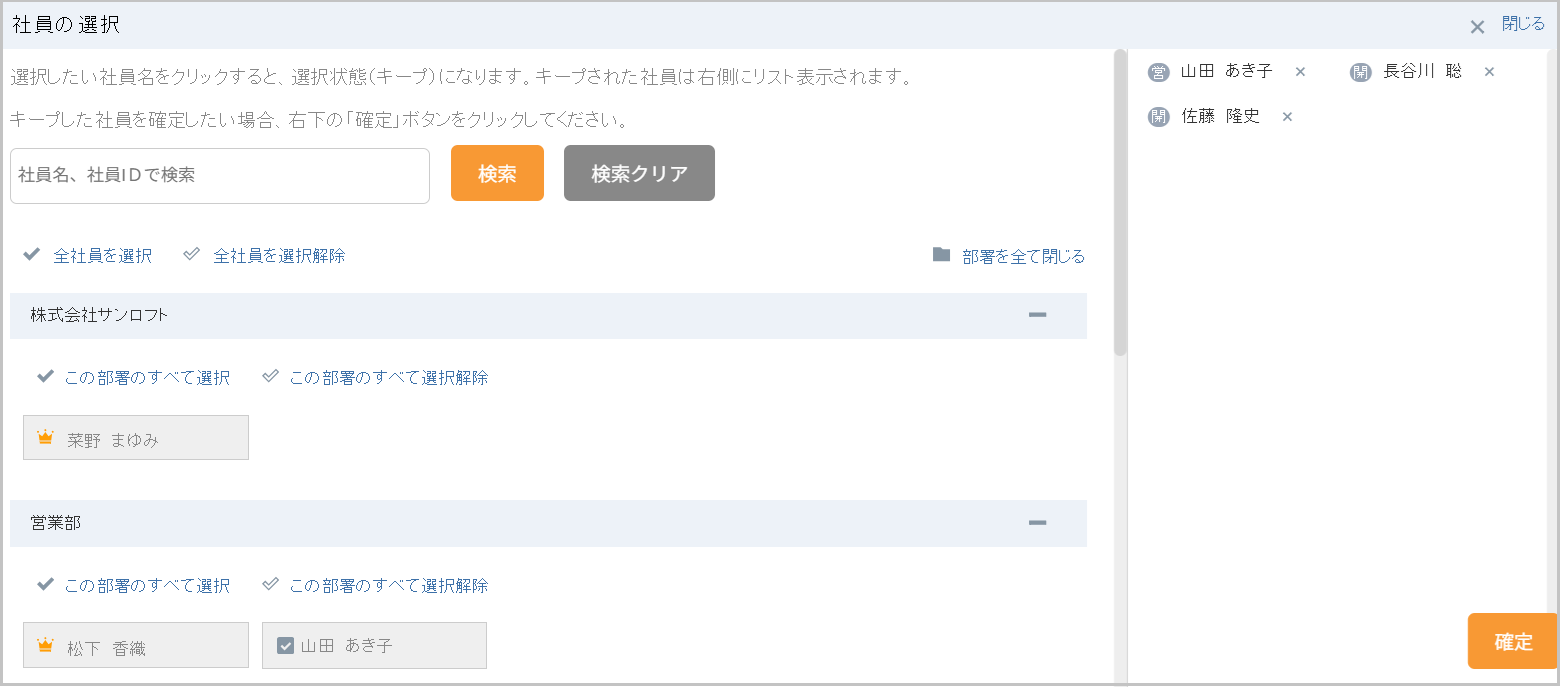
Task: Click the crown icon next to 松下 香織
Action: click(45, 646)
